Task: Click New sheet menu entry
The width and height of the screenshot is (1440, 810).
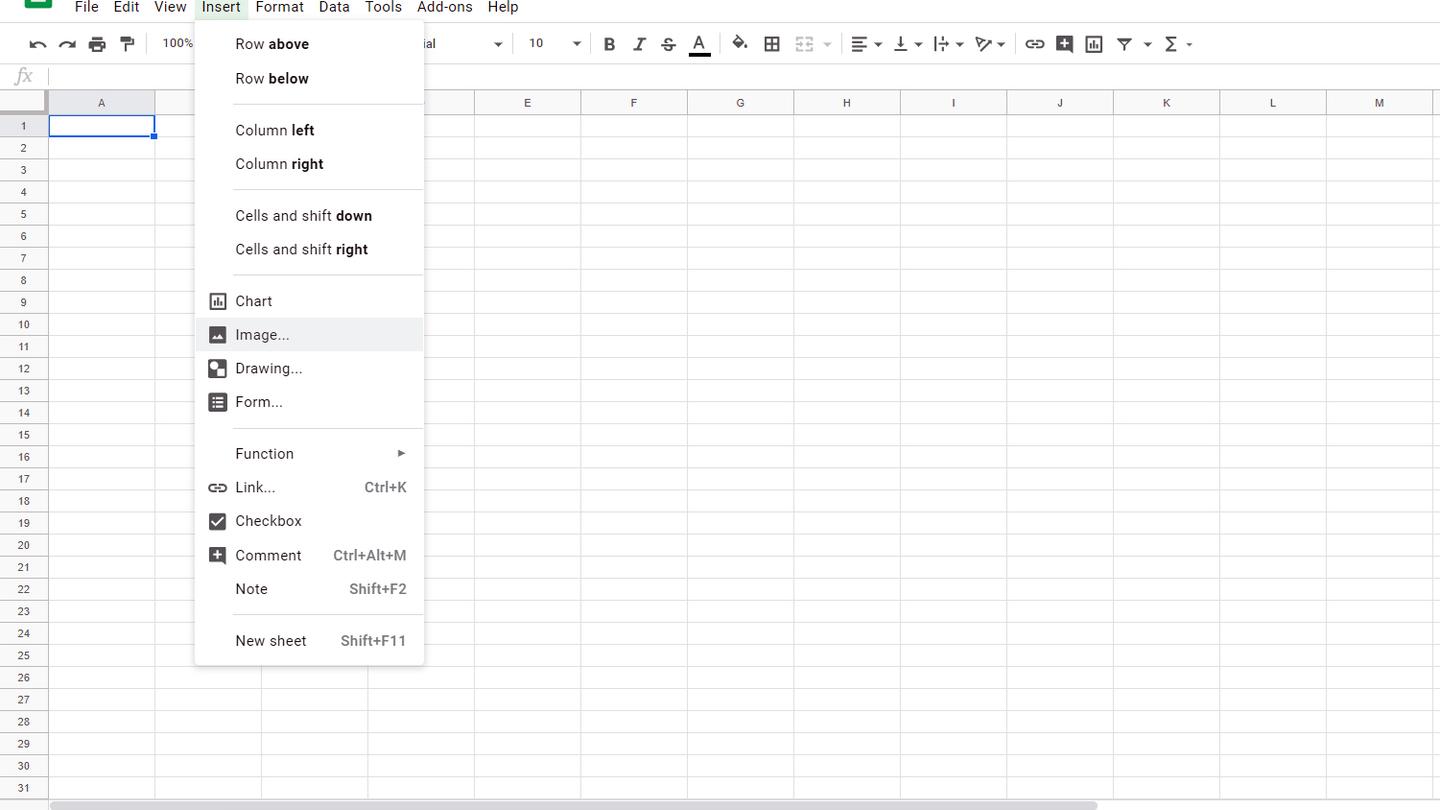Action: 271,641
